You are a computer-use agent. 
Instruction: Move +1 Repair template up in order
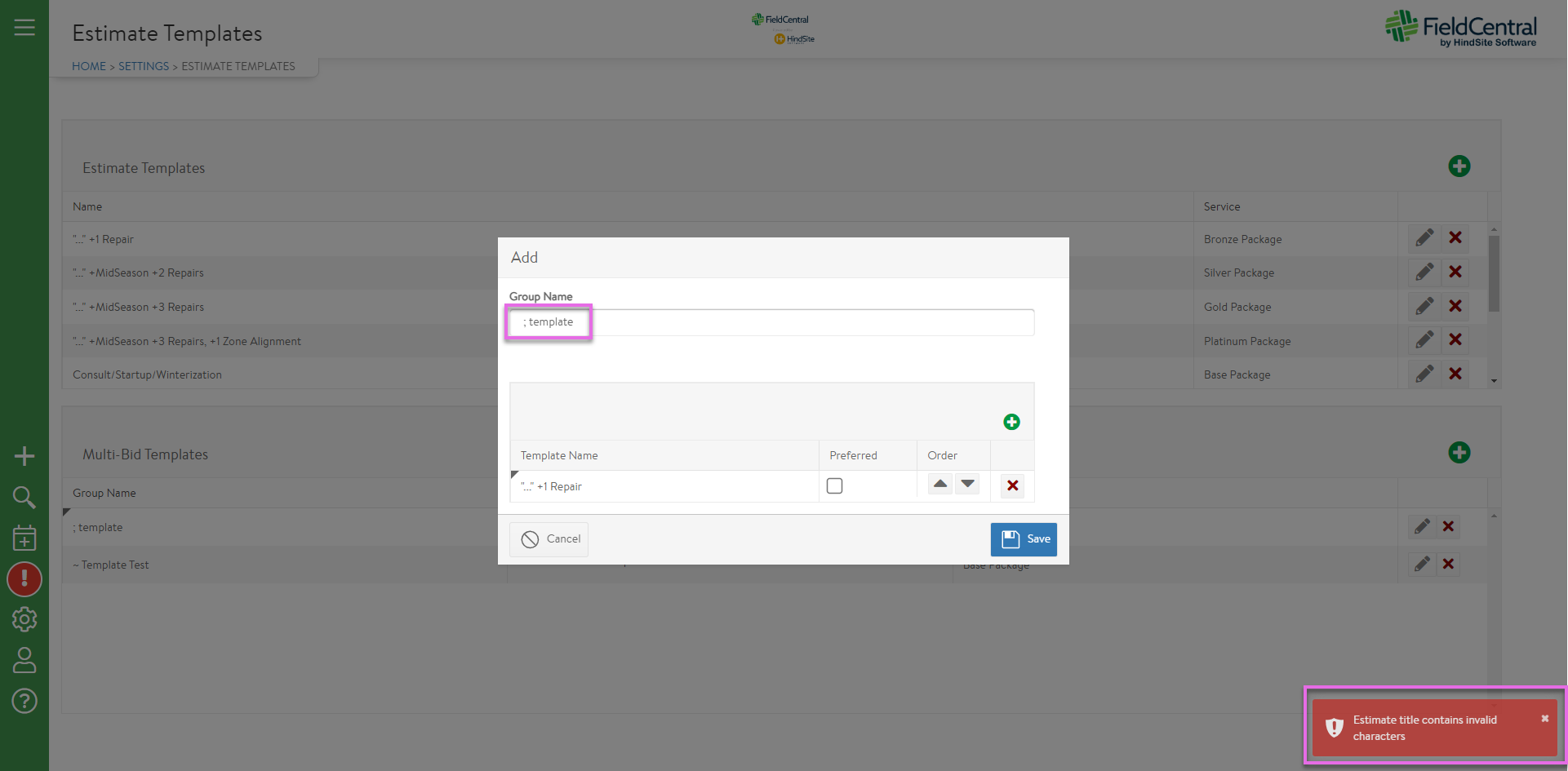[x=940, y=484]
